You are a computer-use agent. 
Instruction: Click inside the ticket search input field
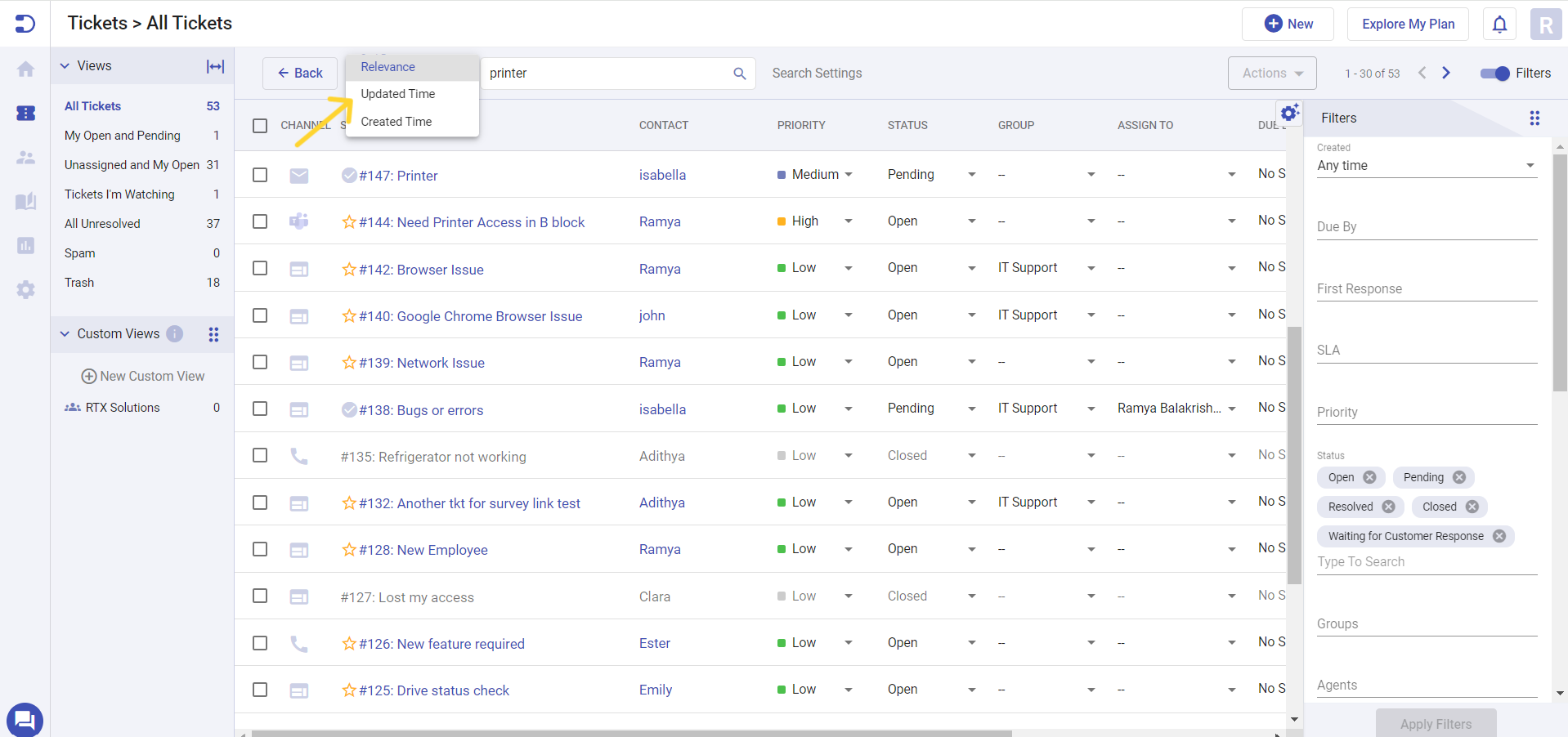pos(605,74)
